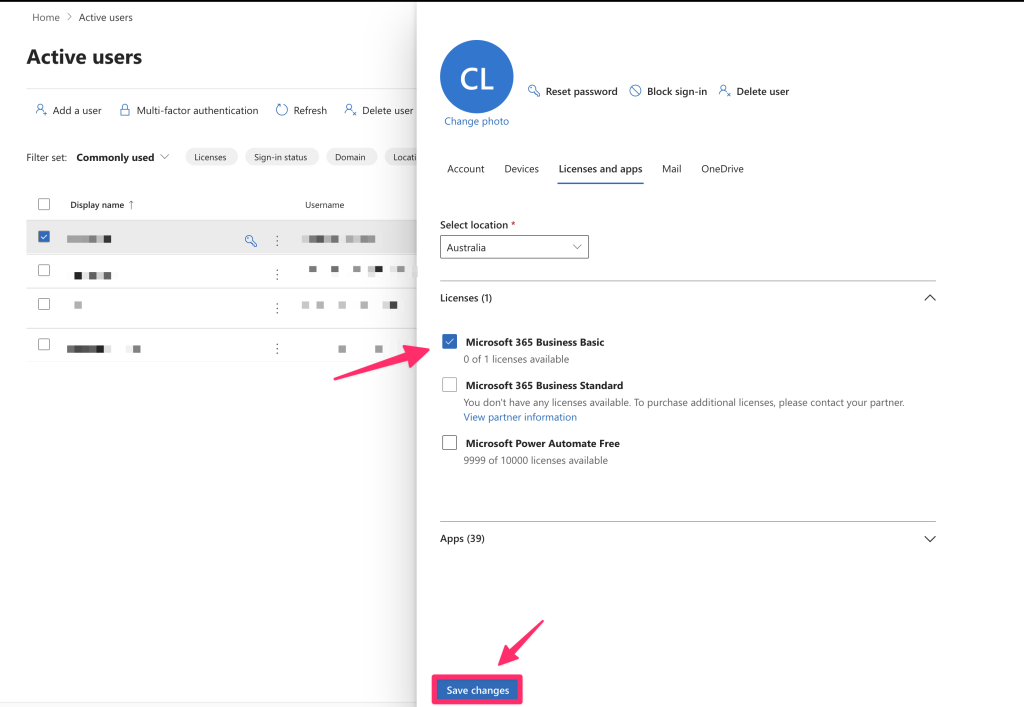Check the second user row checkbox
The height and width of the screenshot is (707, 1024).
[44, 270]
